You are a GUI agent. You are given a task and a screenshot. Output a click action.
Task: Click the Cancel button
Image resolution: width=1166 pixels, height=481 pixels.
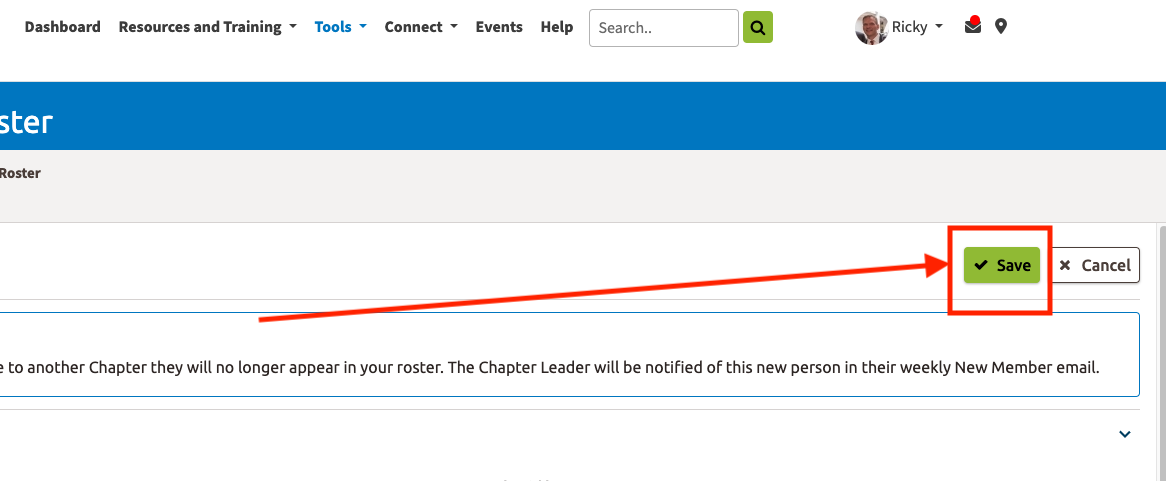coord(1096,265)
